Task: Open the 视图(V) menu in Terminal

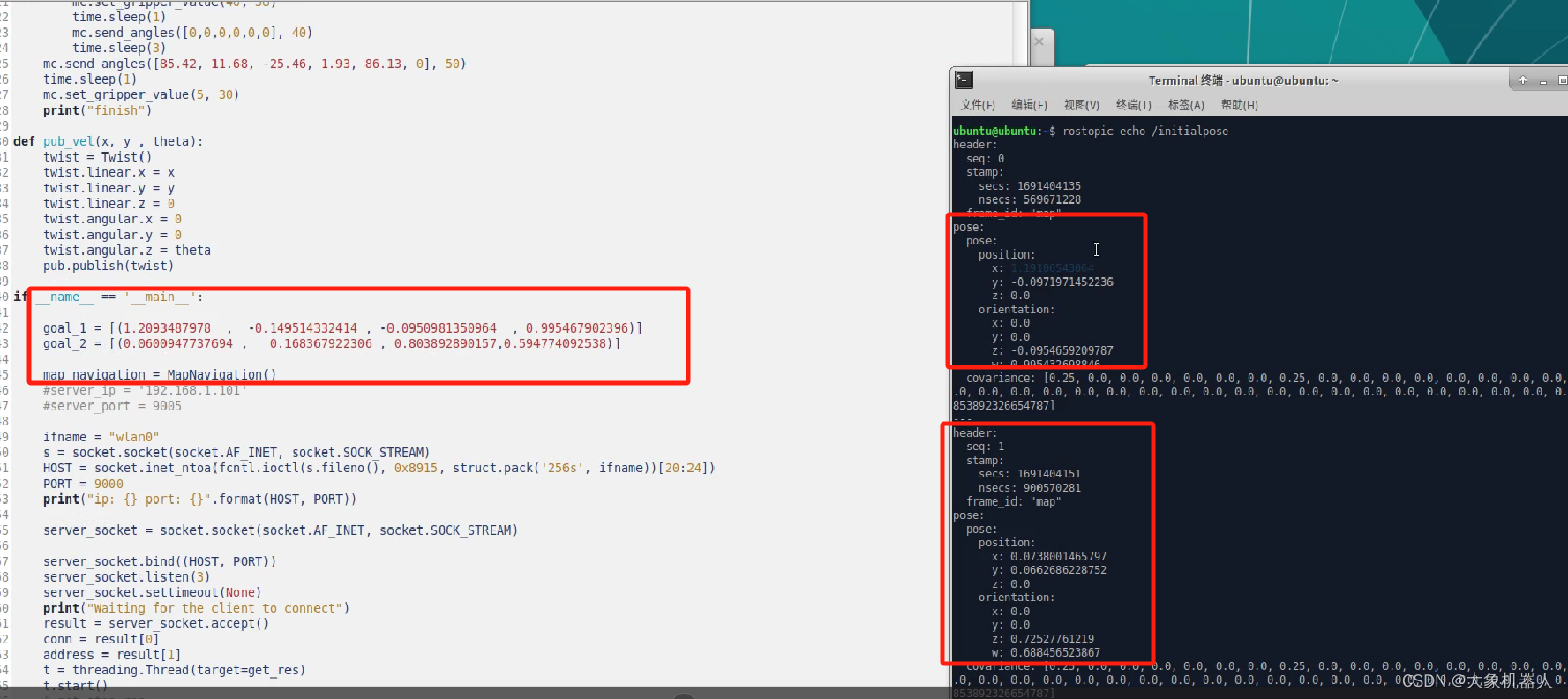Action: (x=1082, y=105)
